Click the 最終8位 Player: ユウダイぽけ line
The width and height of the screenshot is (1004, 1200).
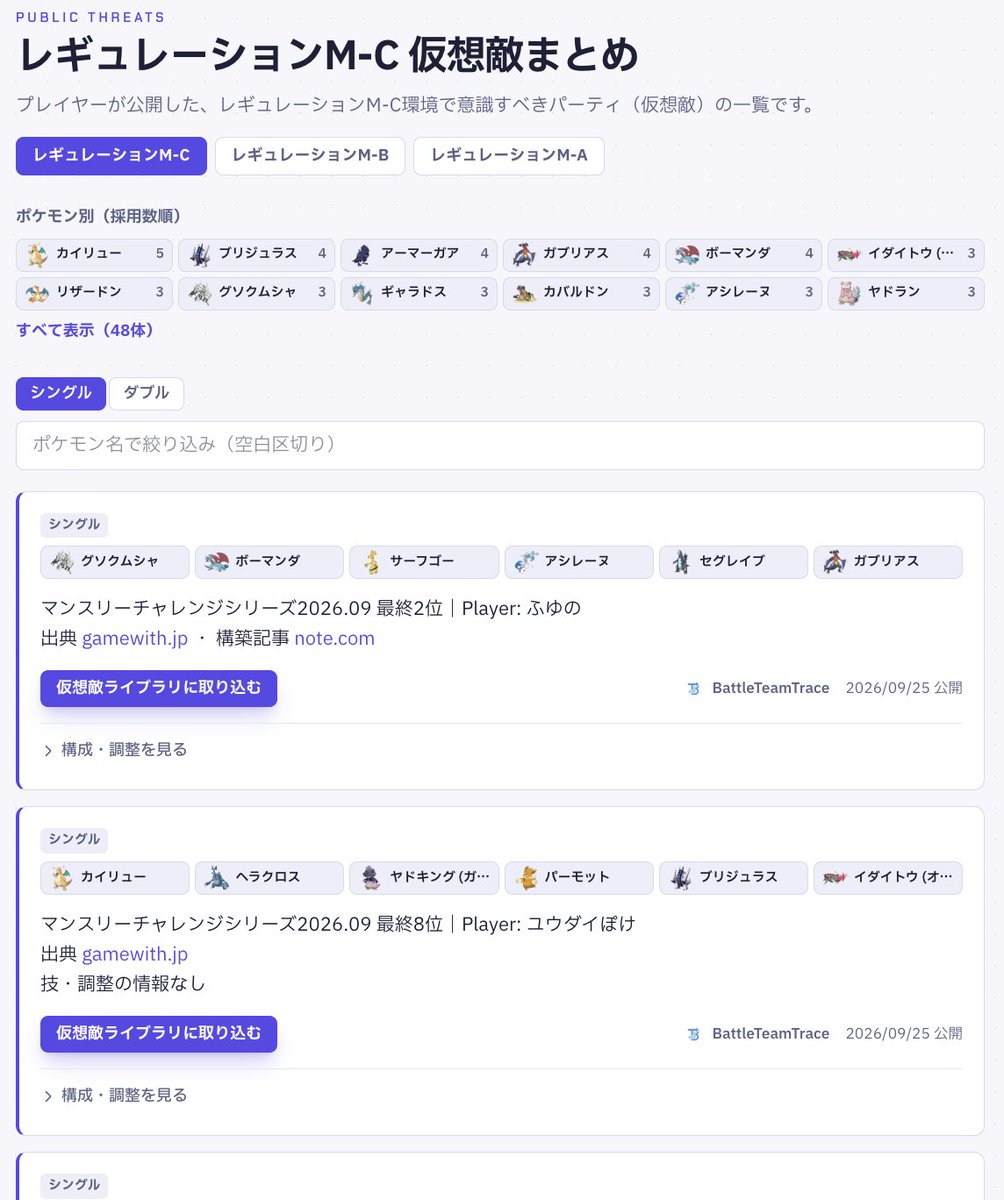(338, 924)
